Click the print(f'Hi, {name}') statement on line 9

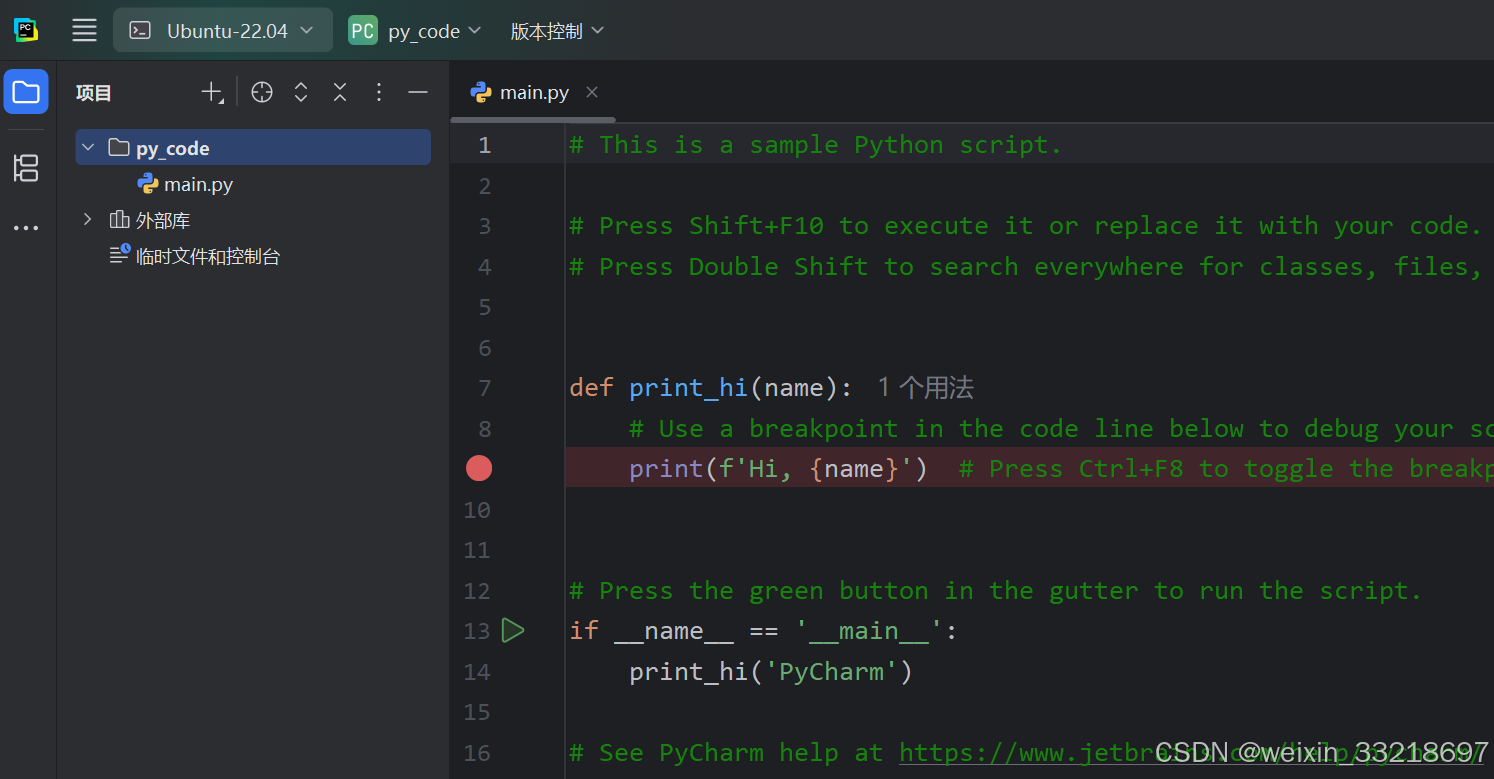(x=779, y=468)
